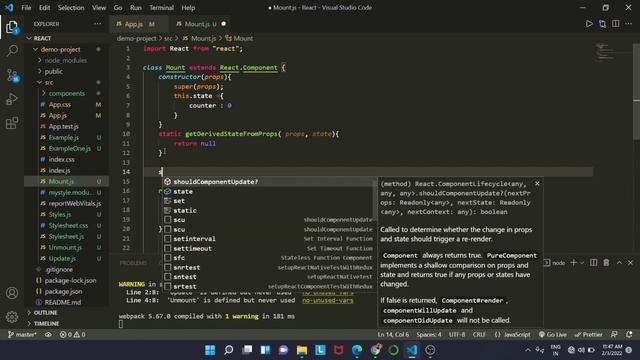Image resolution: width=640 pixels, height=360 pixels.
Task: Click the Run Code play icon
Action: (x=589, y=24)
